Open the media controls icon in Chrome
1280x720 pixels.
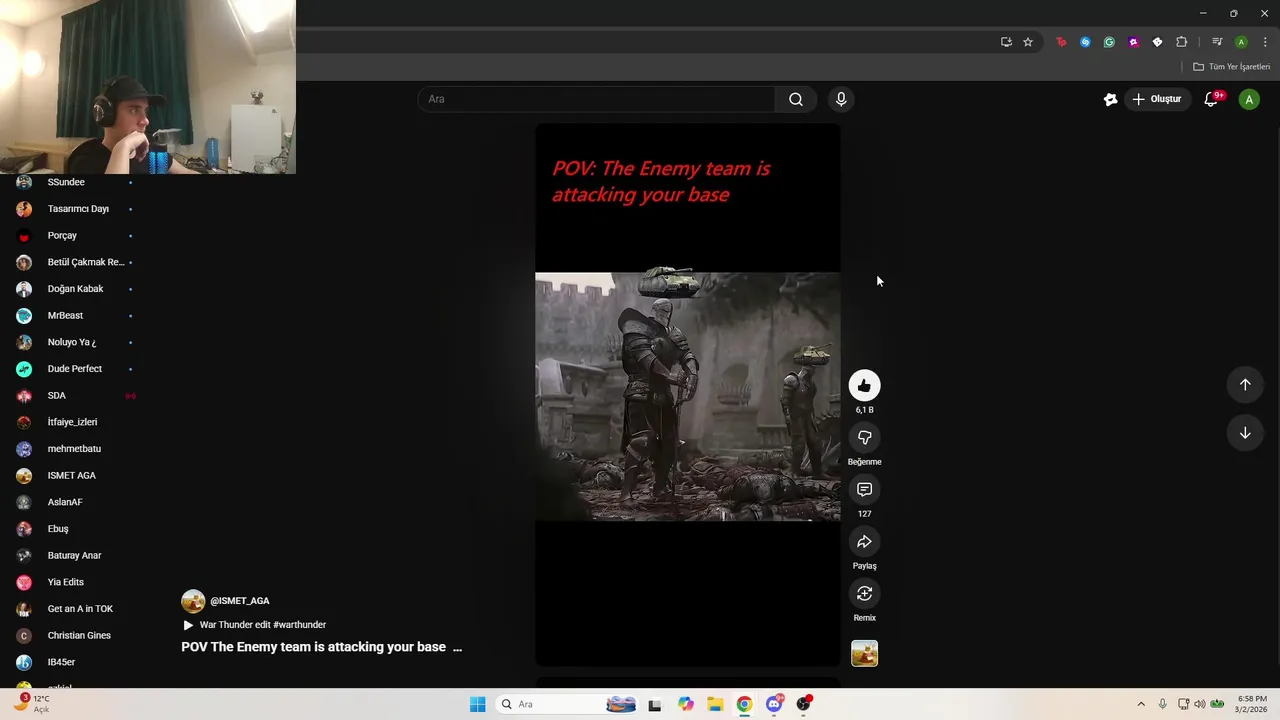click(1217, 42)
